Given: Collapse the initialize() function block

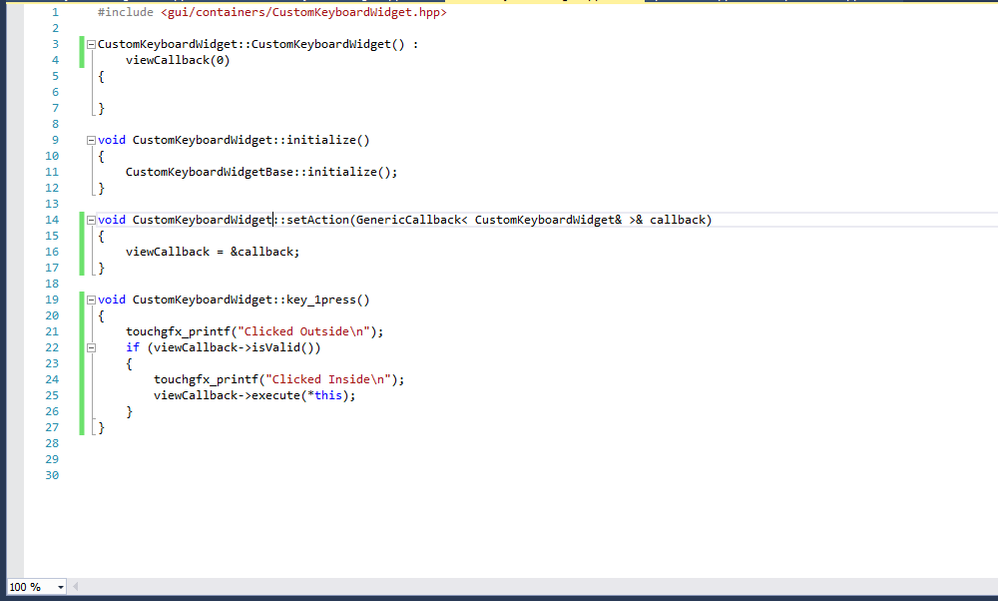Looking at the screenshot, I should [91, 140].
